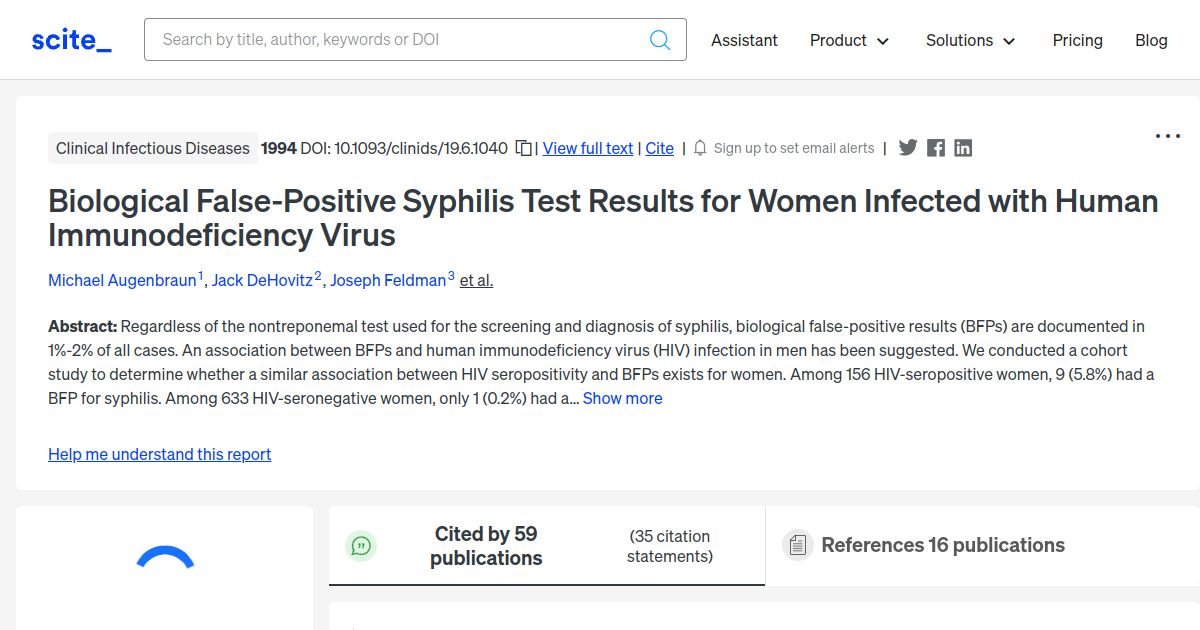The width and height of the screenshot is (1200, 630).
Task: Expand the Product menu
Action: click(x=849, y=40)
